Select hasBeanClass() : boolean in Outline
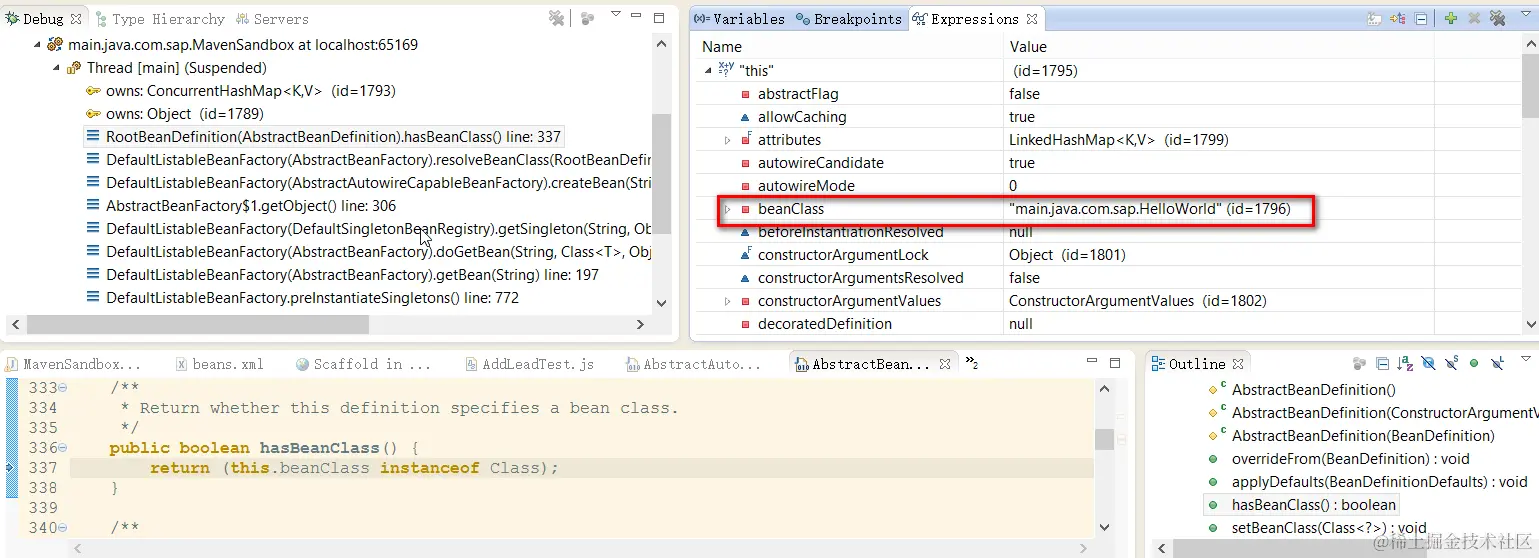The width and height of the screenshot is (1539, 558). tap(1300, 505)
